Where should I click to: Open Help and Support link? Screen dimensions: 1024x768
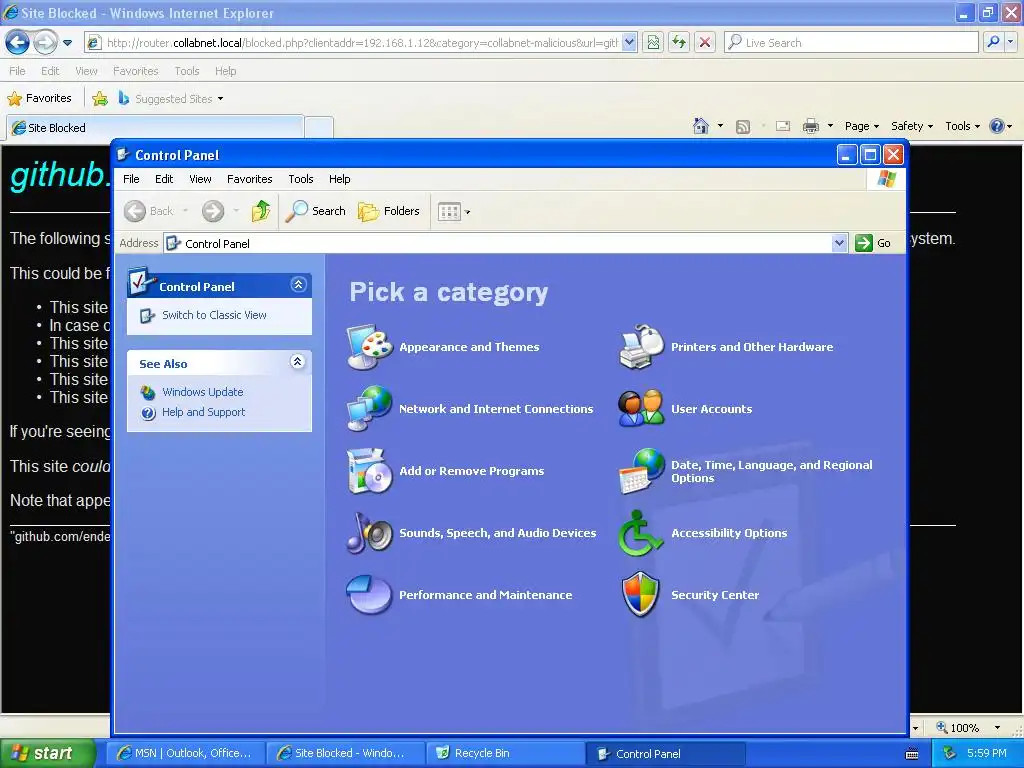click(x=203, y=412)
